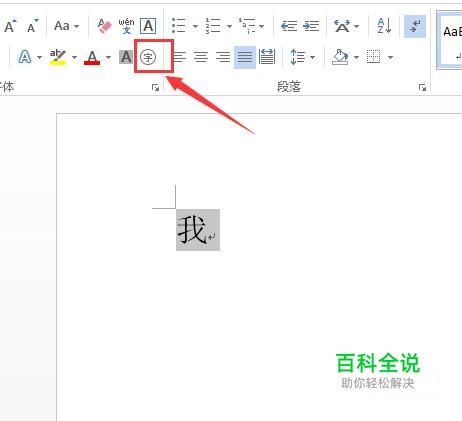Apply the yellow text highlight color
462x421 pixels.
[58, 57]
